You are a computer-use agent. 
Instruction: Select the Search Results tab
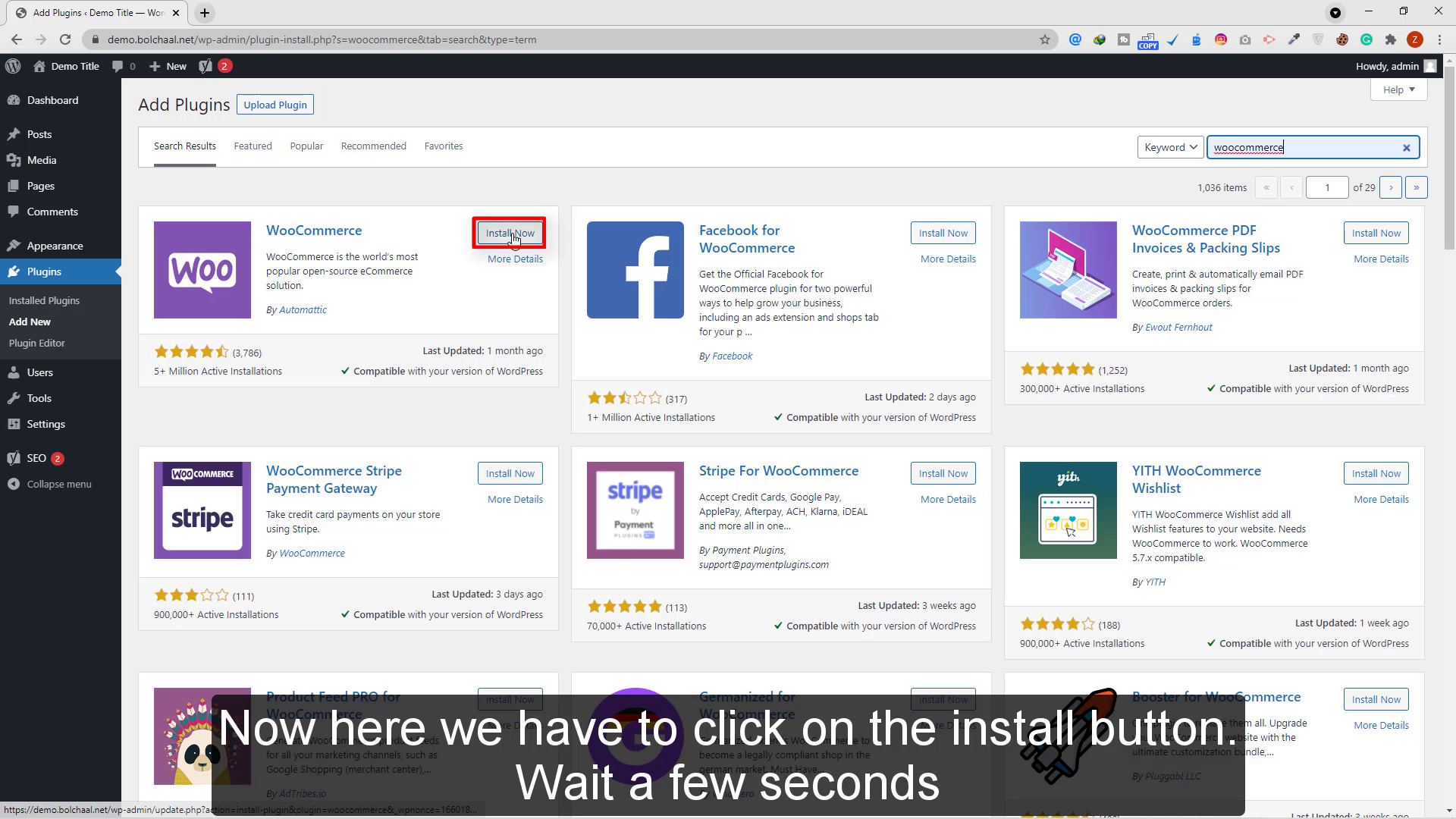pos(185,146)
